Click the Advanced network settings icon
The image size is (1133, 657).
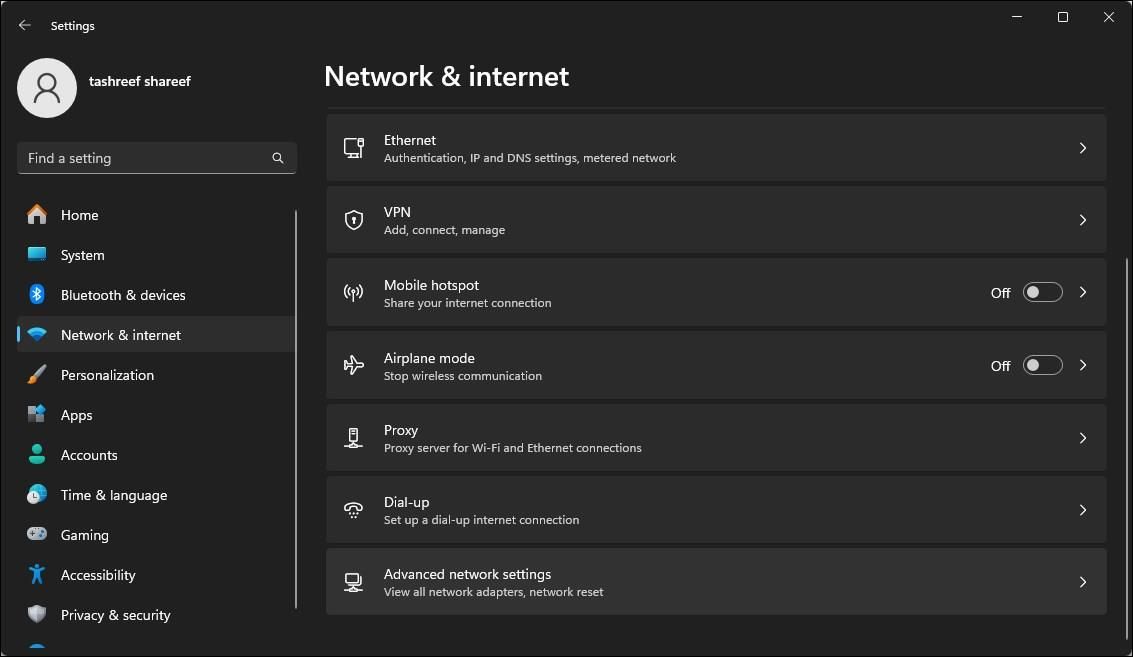click(353, 582)
